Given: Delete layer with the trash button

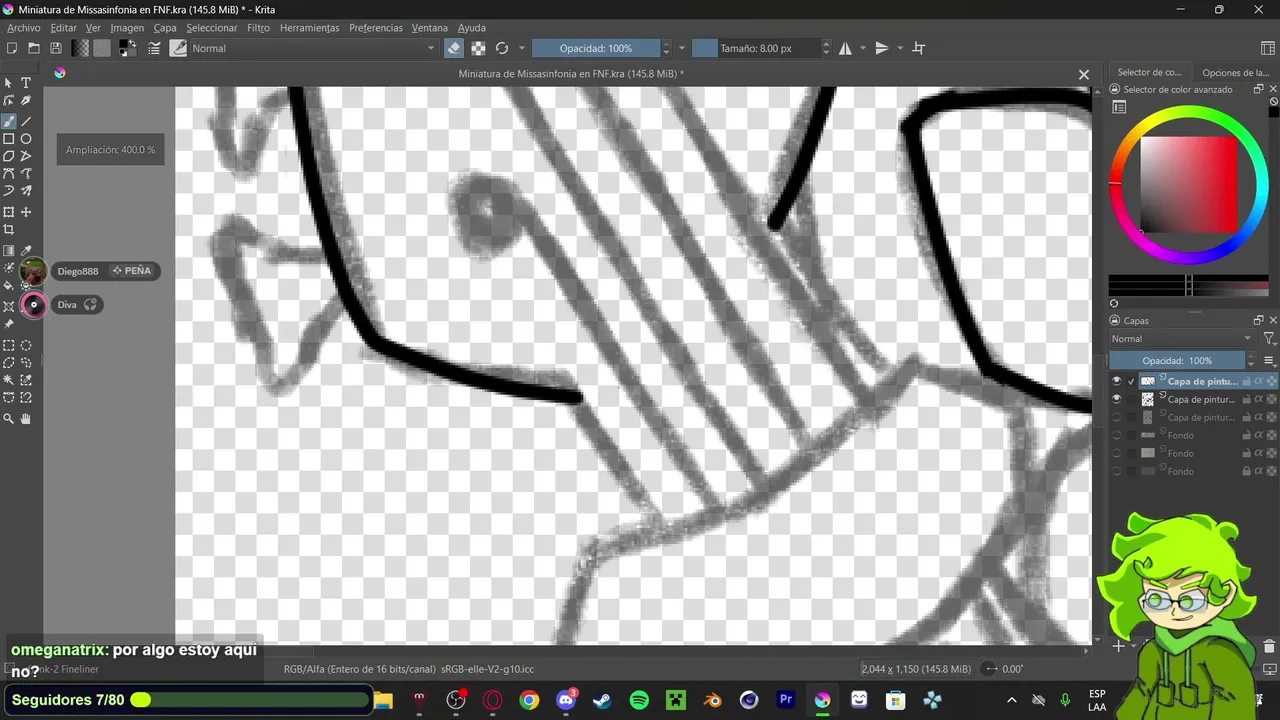Looking at the screenshot, I should click(x=1269, y=647).
